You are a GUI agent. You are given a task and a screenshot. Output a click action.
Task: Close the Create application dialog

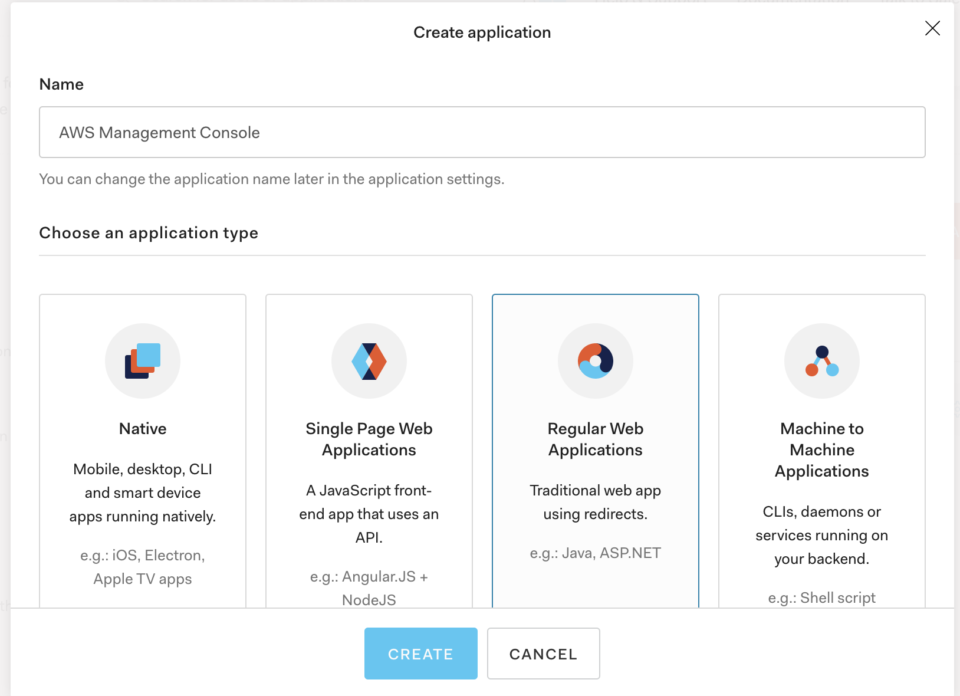(932, 28)
